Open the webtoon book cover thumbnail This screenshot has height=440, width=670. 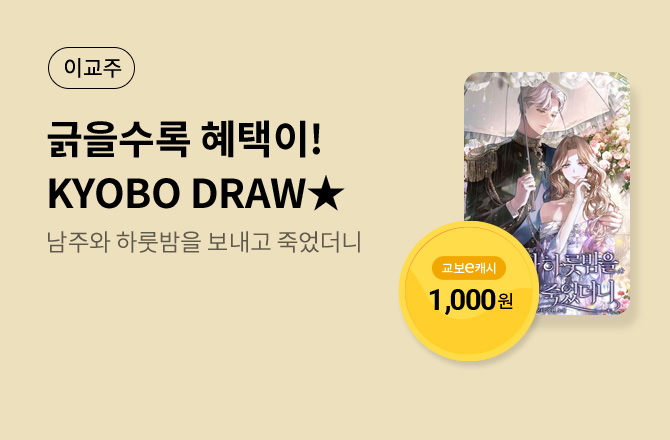[547, 194]
